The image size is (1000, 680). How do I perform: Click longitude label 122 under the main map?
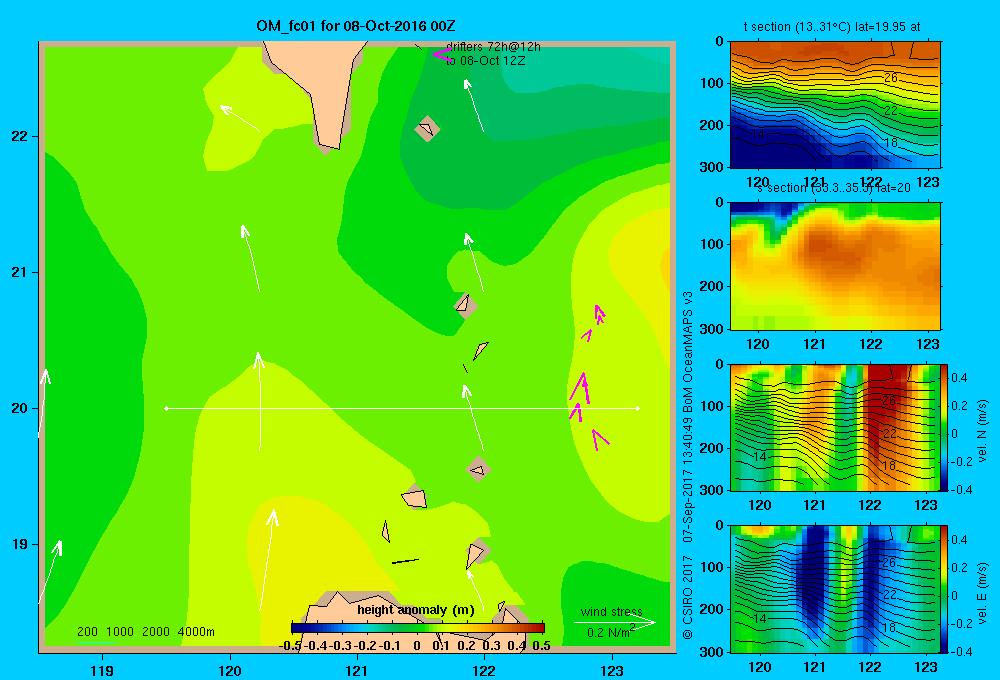pos(484,670)
